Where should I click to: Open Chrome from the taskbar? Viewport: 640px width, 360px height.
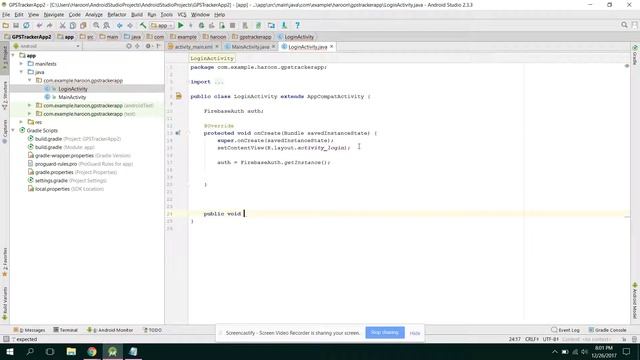[92, 351]
